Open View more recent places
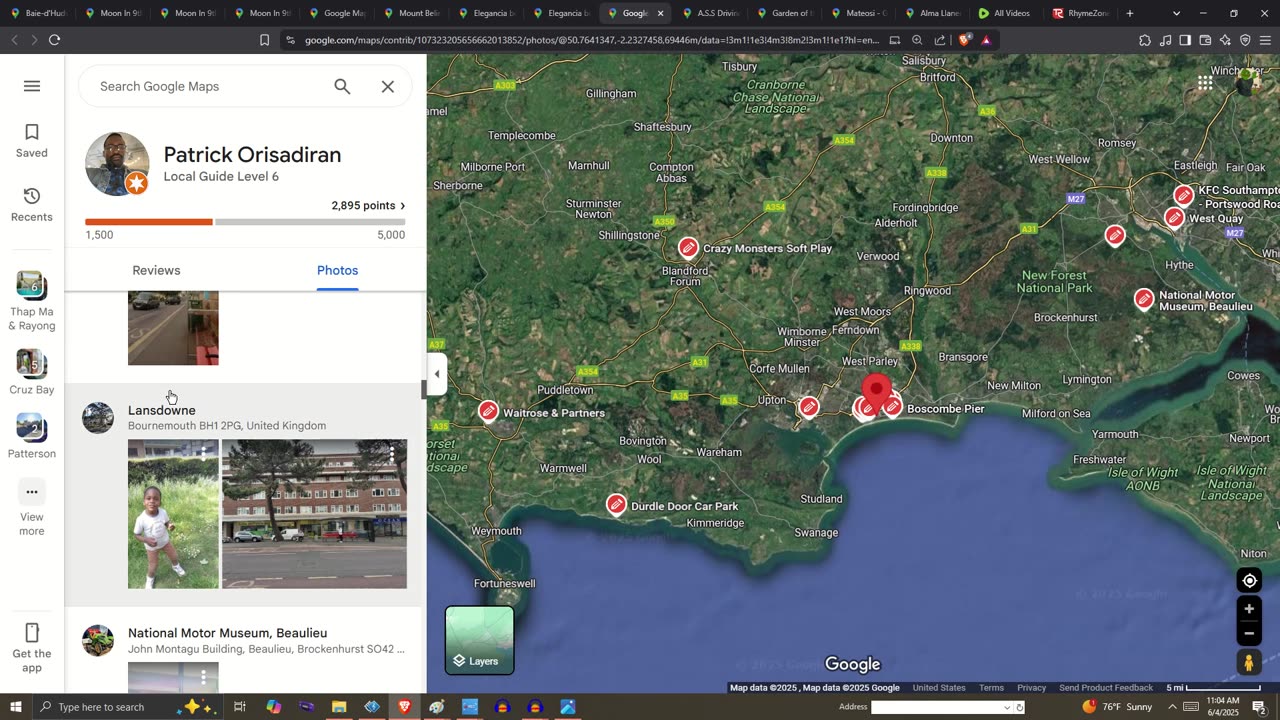Screen dimensions: 1280x720 (32, 507)
